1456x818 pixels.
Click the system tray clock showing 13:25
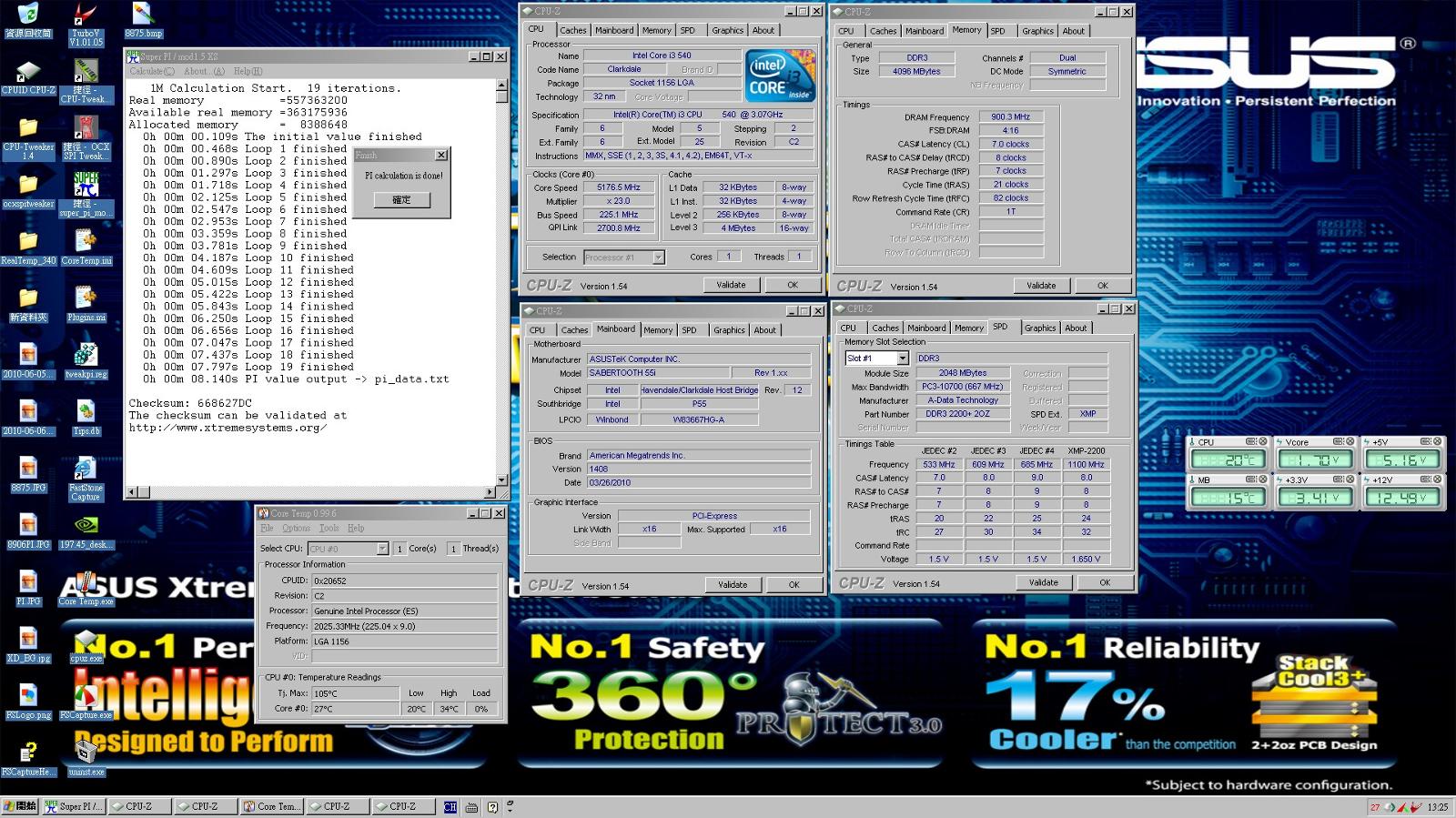(x=1438, y=807)
